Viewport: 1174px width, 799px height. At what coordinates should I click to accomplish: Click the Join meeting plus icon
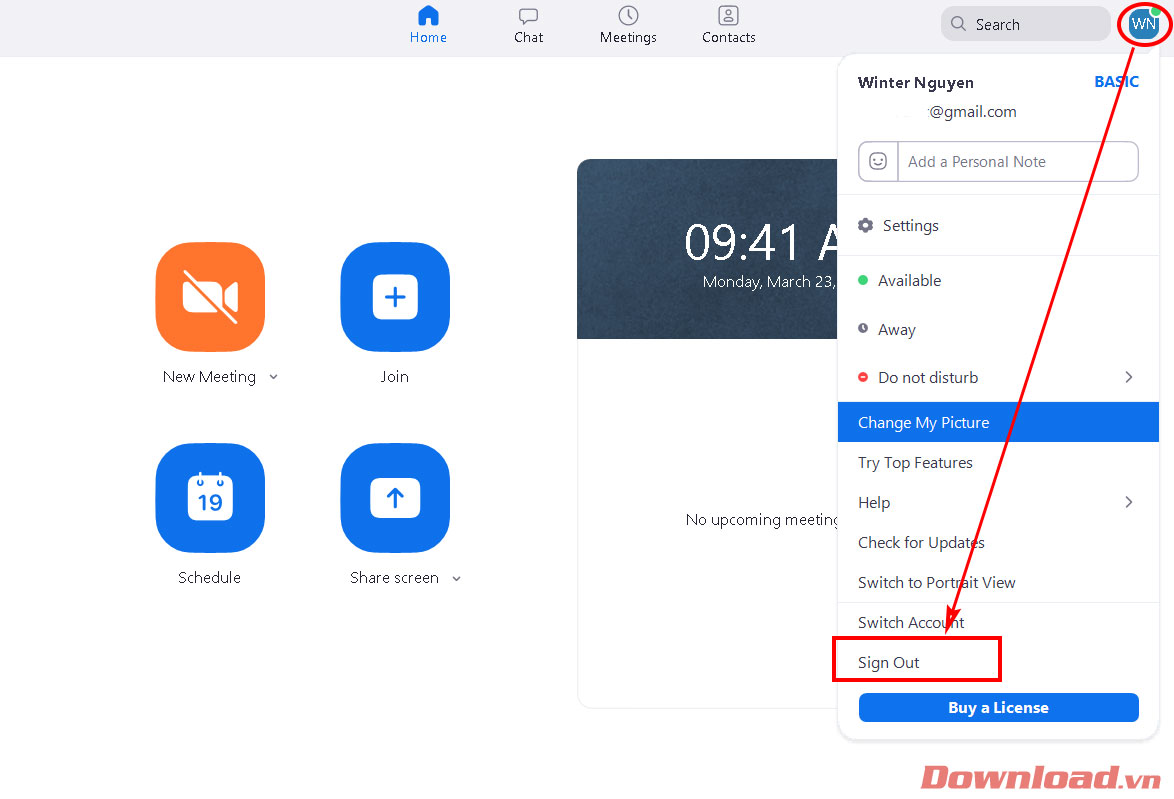395,297
